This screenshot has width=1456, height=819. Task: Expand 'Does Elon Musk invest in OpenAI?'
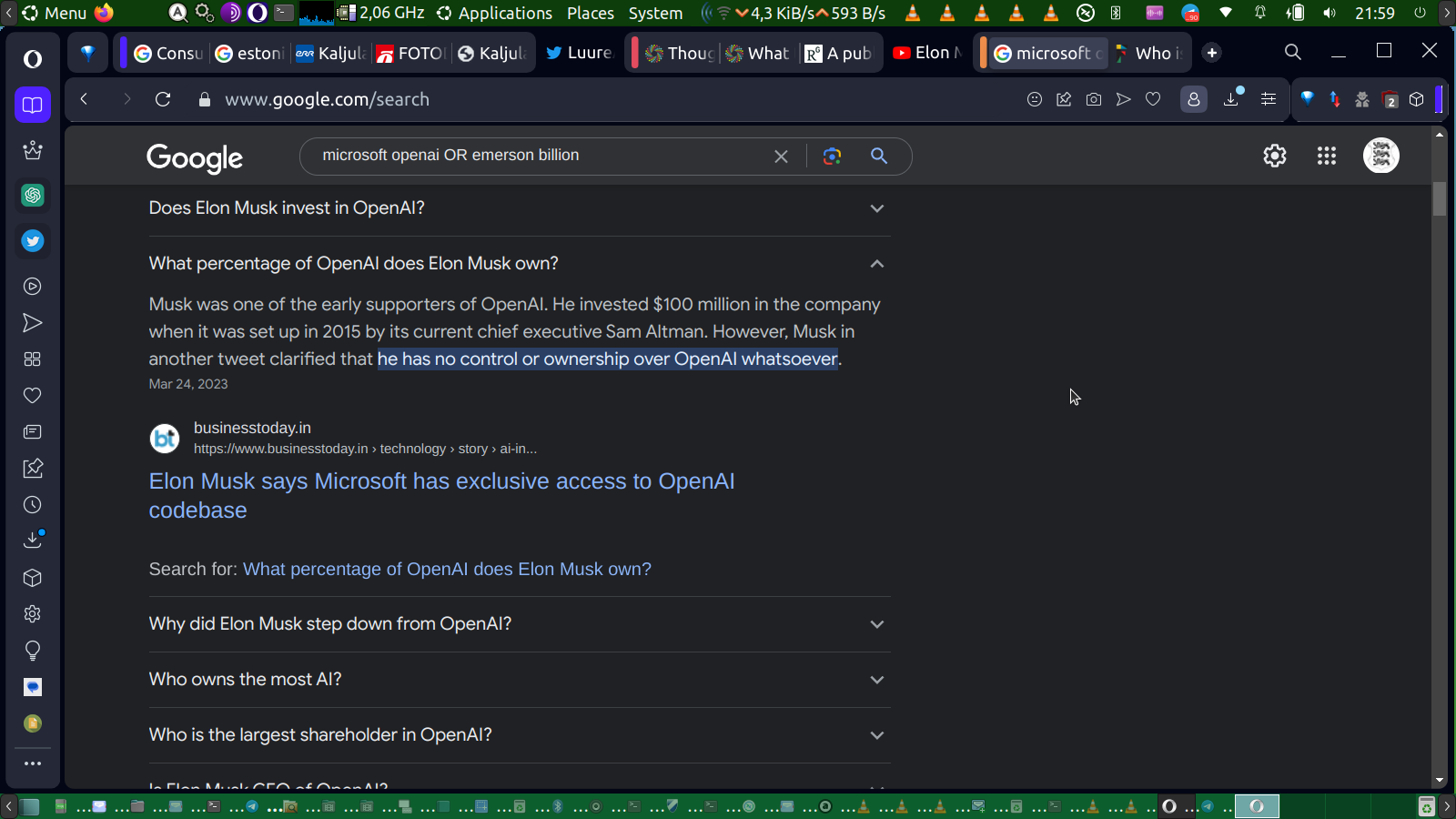tap(876, 208)
